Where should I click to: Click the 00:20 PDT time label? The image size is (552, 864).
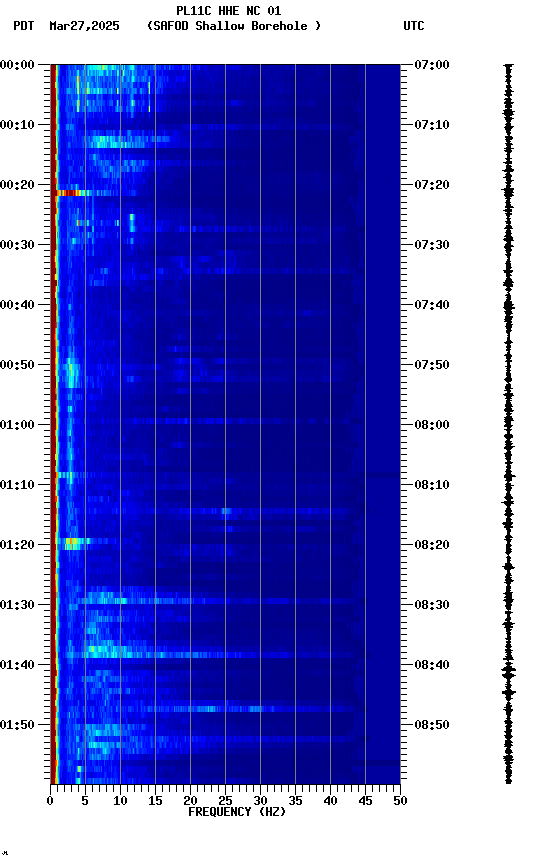[x=17, y=185]
